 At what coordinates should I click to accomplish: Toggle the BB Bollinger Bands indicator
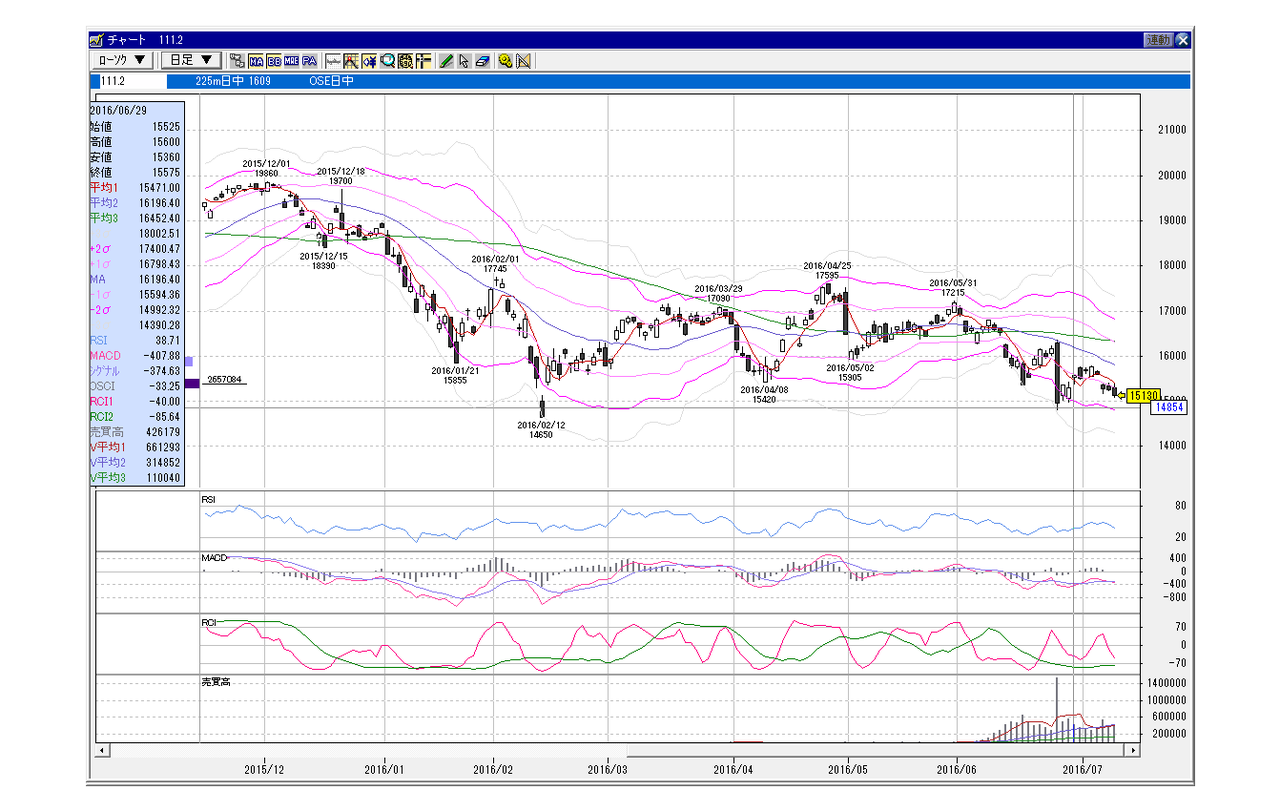point(274,60)
